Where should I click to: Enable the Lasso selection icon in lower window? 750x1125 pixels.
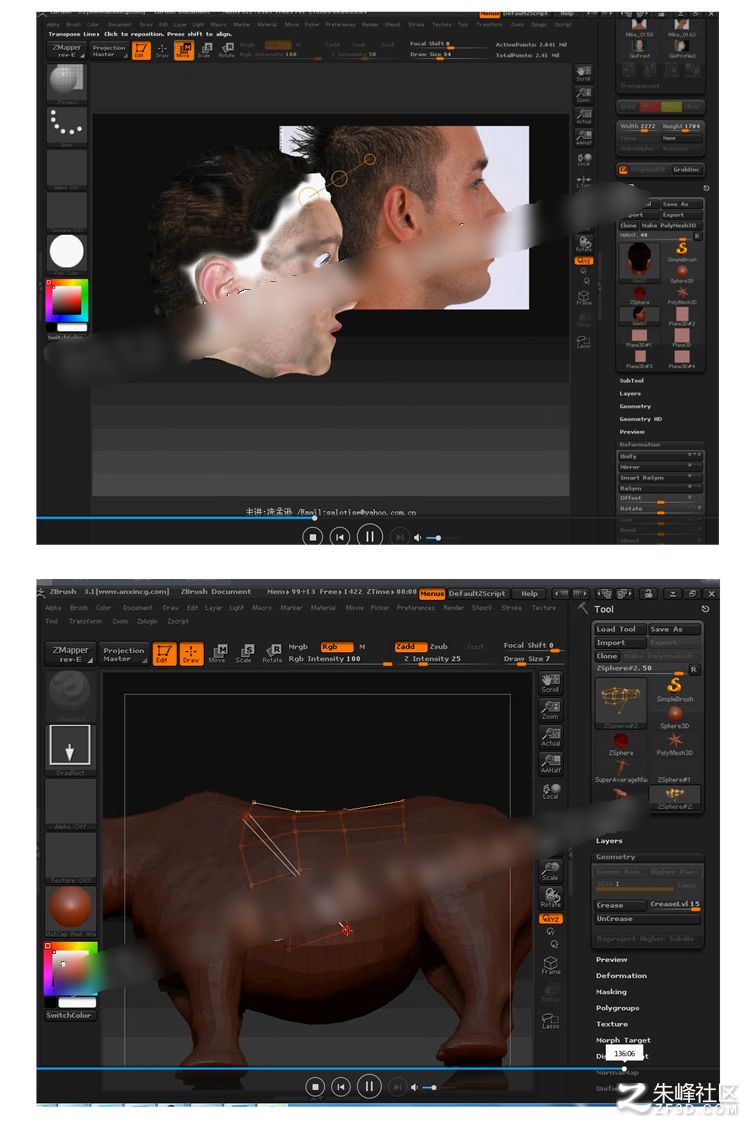coord(550,1020)
